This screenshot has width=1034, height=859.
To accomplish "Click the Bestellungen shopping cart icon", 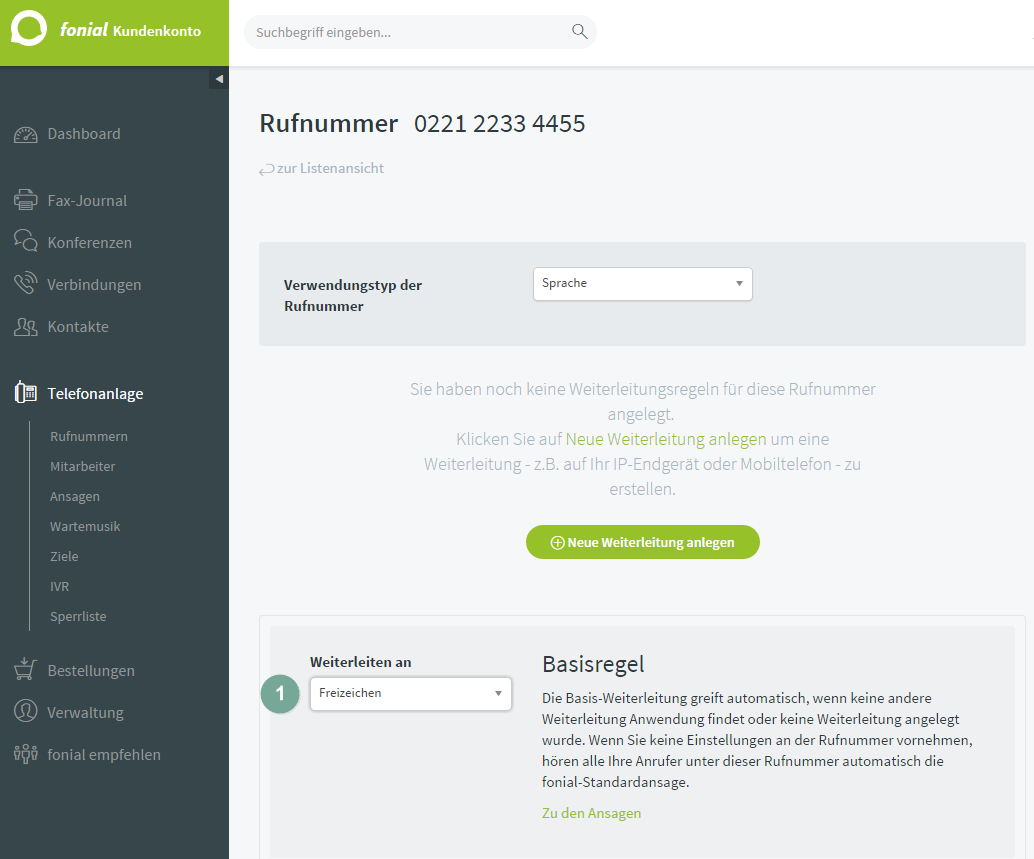I will tap(26, 669).
